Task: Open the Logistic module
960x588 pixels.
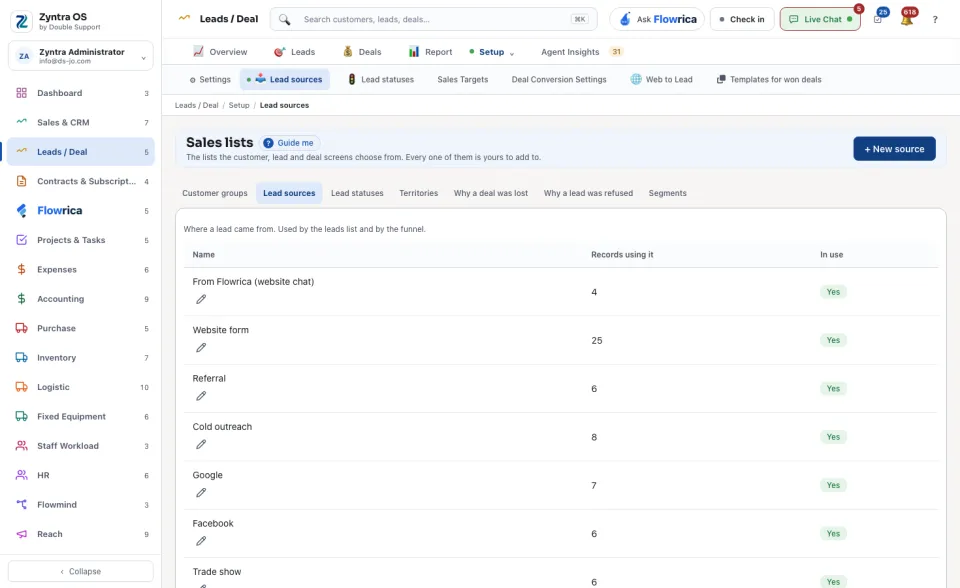Action: [81, 387]
